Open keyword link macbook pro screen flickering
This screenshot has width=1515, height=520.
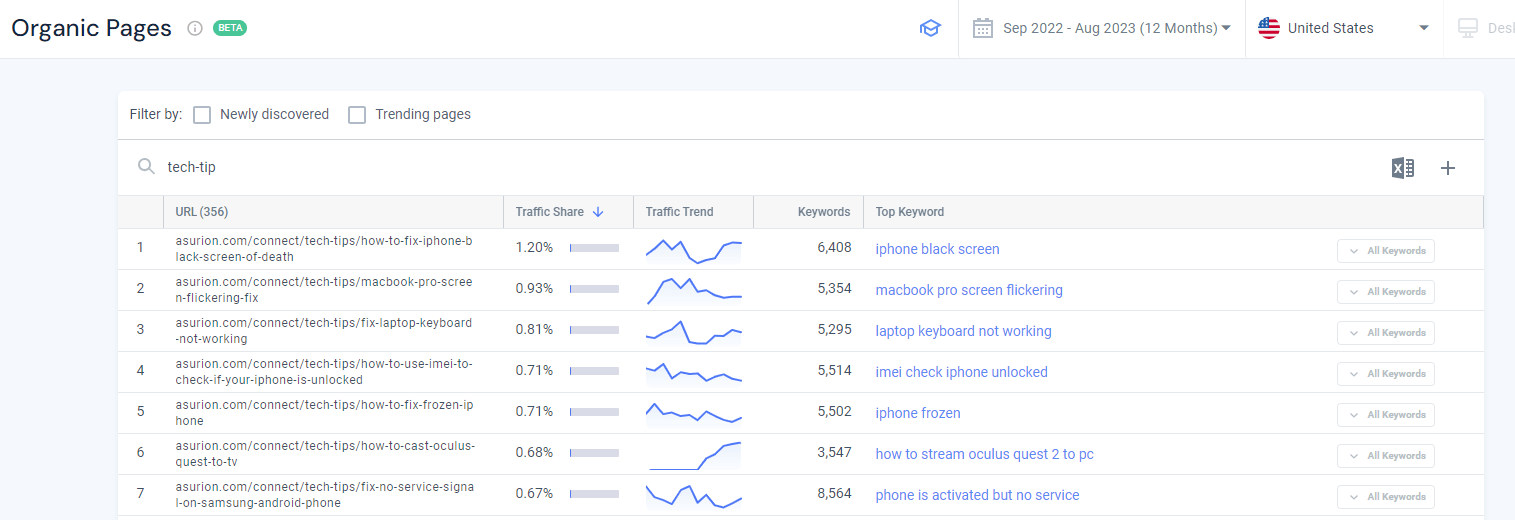coord(969,290)
